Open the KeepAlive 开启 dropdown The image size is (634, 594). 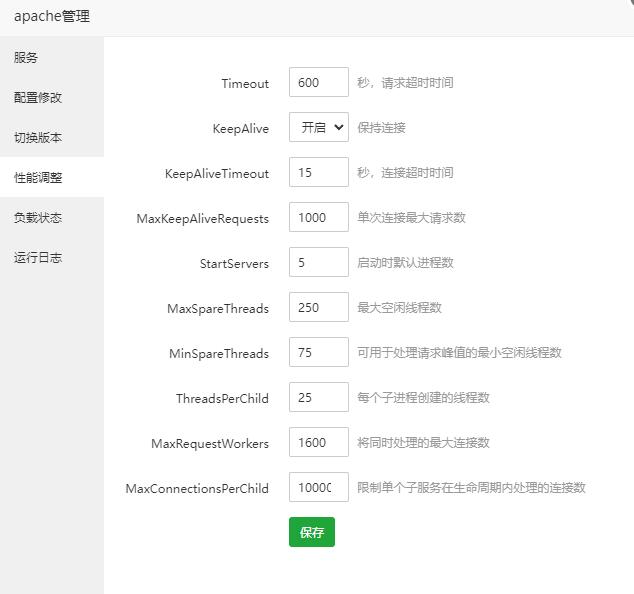pyautogui.click(x=319, y=127)
